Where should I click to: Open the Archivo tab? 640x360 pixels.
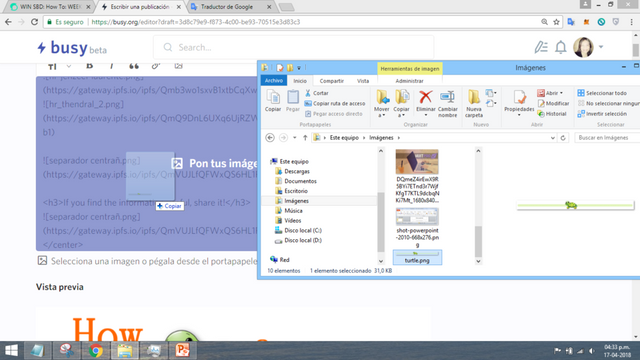click(273, 81)
